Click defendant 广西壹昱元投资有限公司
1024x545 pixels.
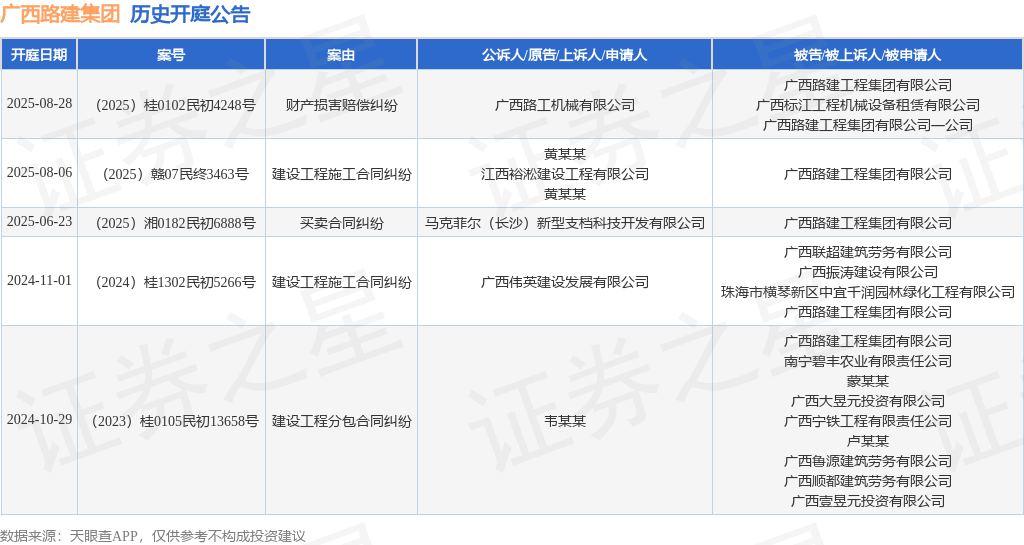pos(868,501)
